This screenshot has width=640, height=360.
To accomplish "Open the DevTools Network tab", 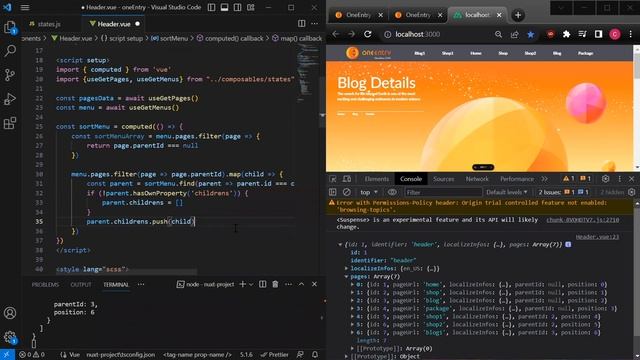I will point(477,179).
